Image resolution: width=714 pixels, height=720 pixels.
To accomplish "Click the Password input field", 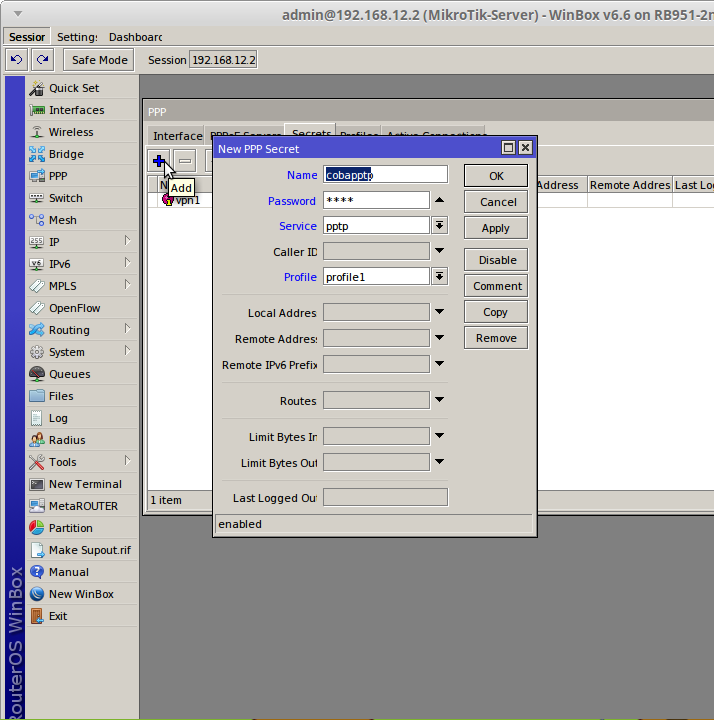I will coord(377,200).
